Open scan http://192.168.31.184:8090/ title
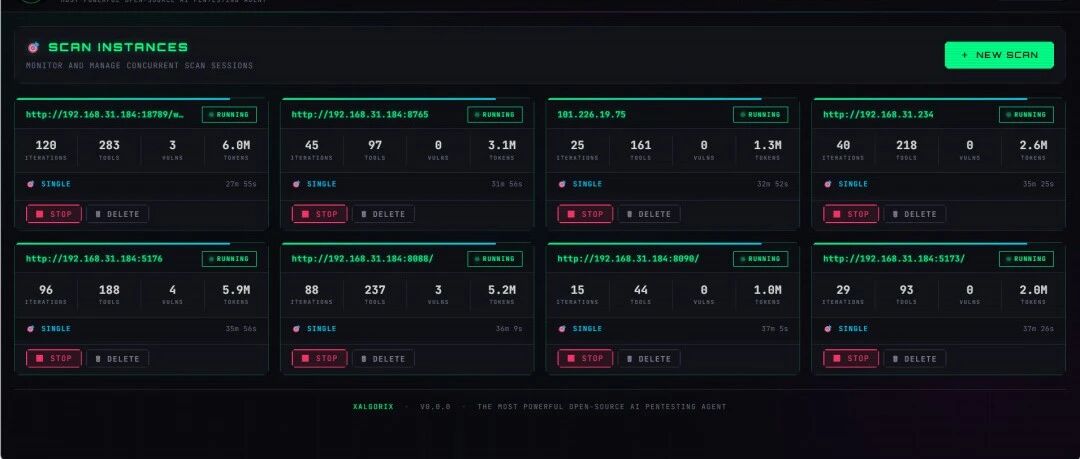The width and height of the screenshot is (1080, 459). tap(628, 259)
